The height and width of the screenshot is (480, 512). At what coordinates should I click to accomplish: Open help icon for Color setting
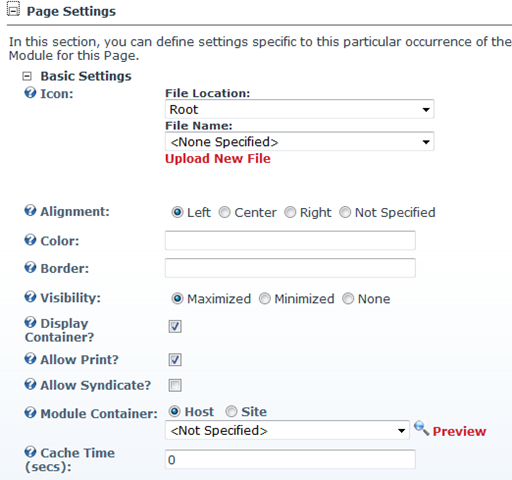point(30,240)
